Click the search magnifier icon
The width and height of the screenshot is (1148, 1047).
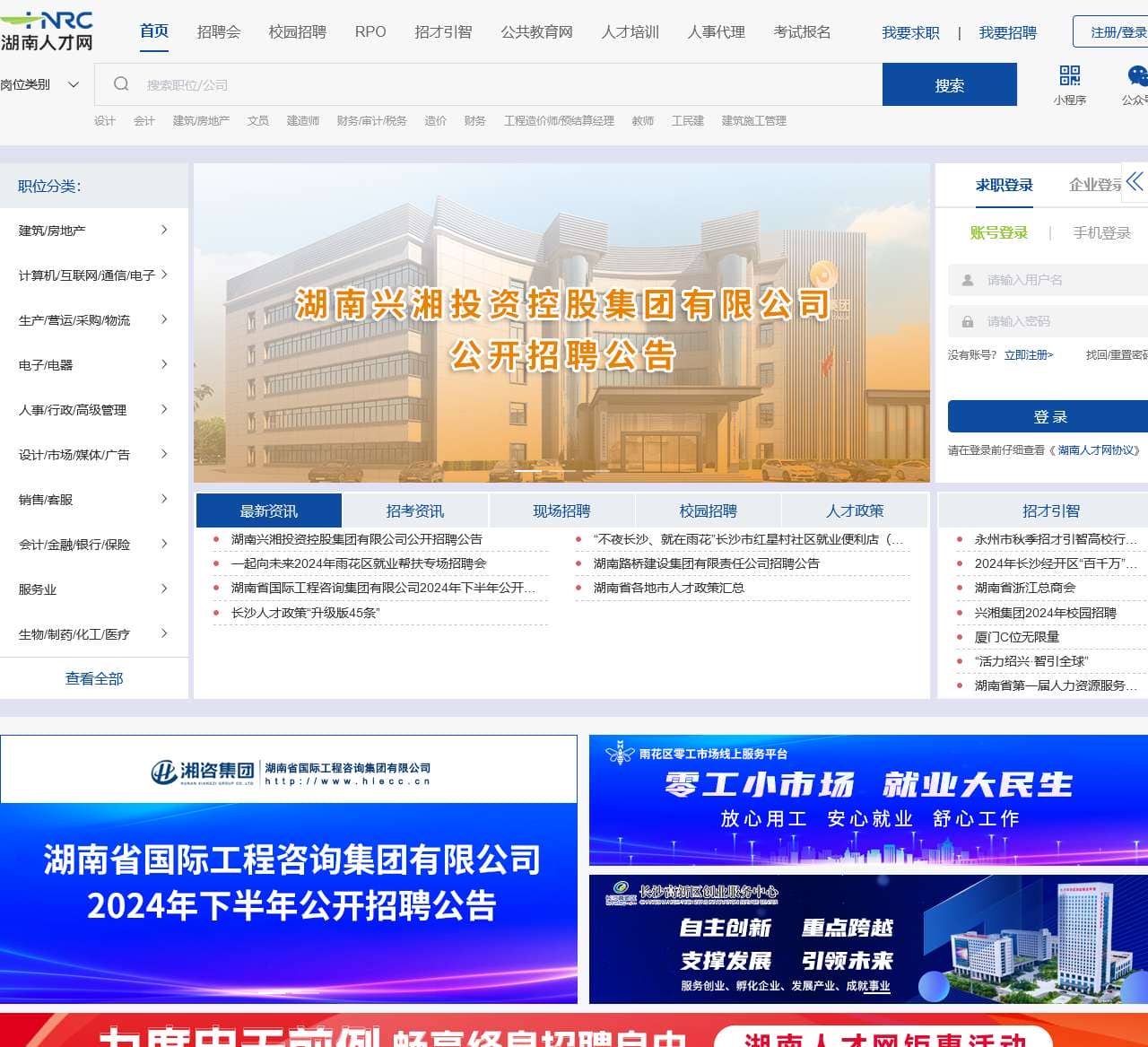click(121, 84)
